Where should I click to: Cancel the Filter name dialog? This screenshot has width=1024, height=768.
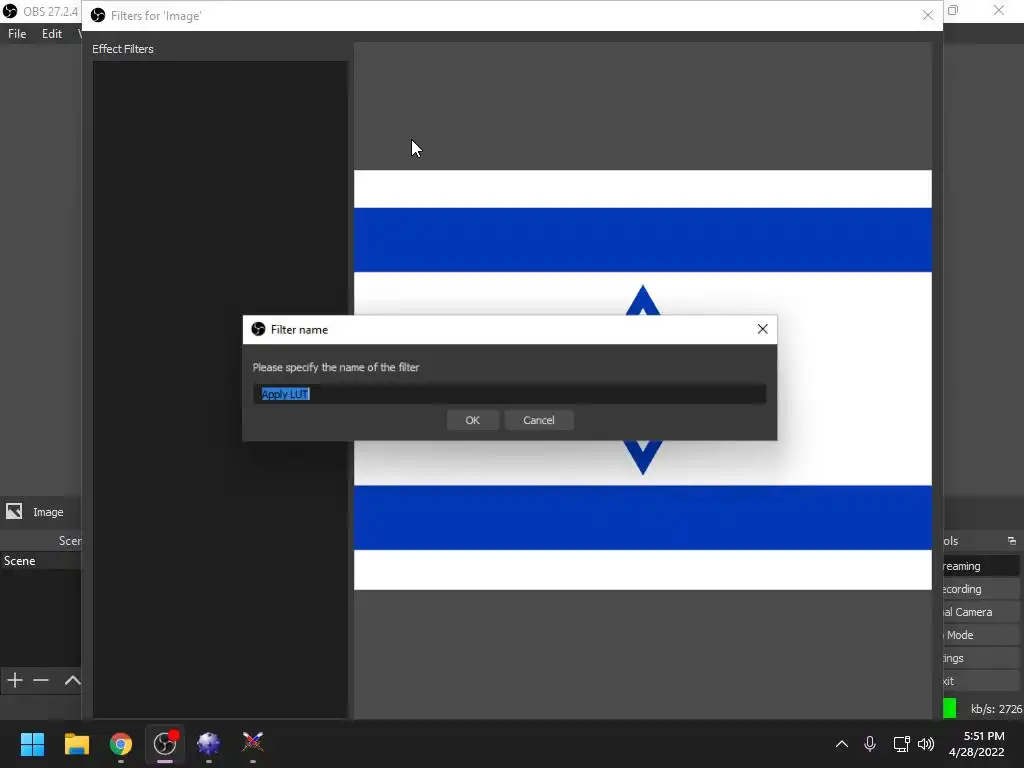(x=539, y=420)
